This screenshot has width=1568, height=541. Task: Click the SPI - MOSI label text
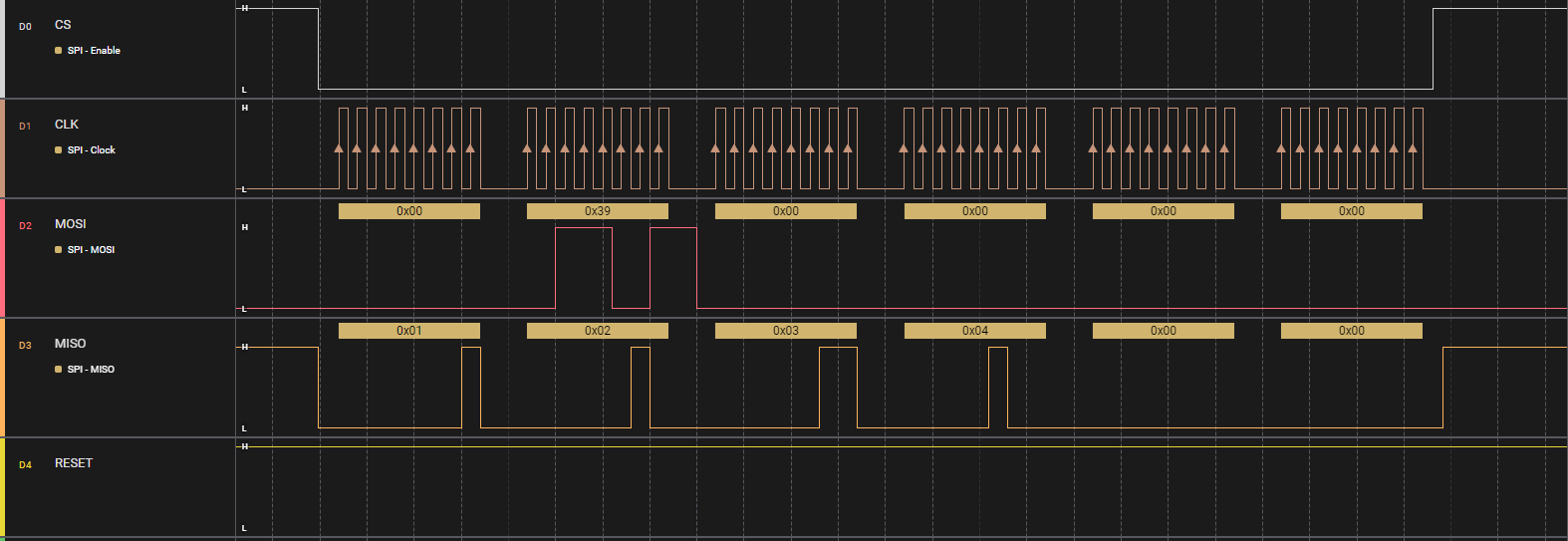tap(91, 249)
